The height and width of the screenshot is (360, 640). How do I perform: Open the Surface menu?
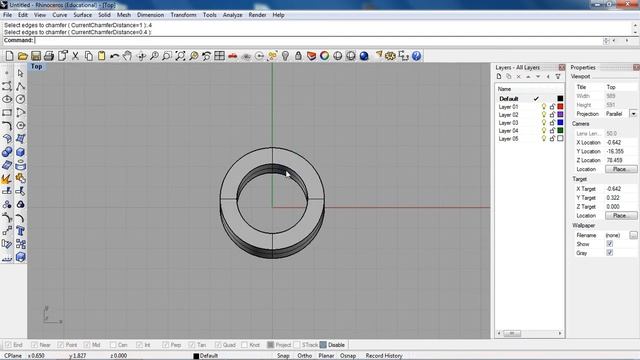[x=82, y=15]
